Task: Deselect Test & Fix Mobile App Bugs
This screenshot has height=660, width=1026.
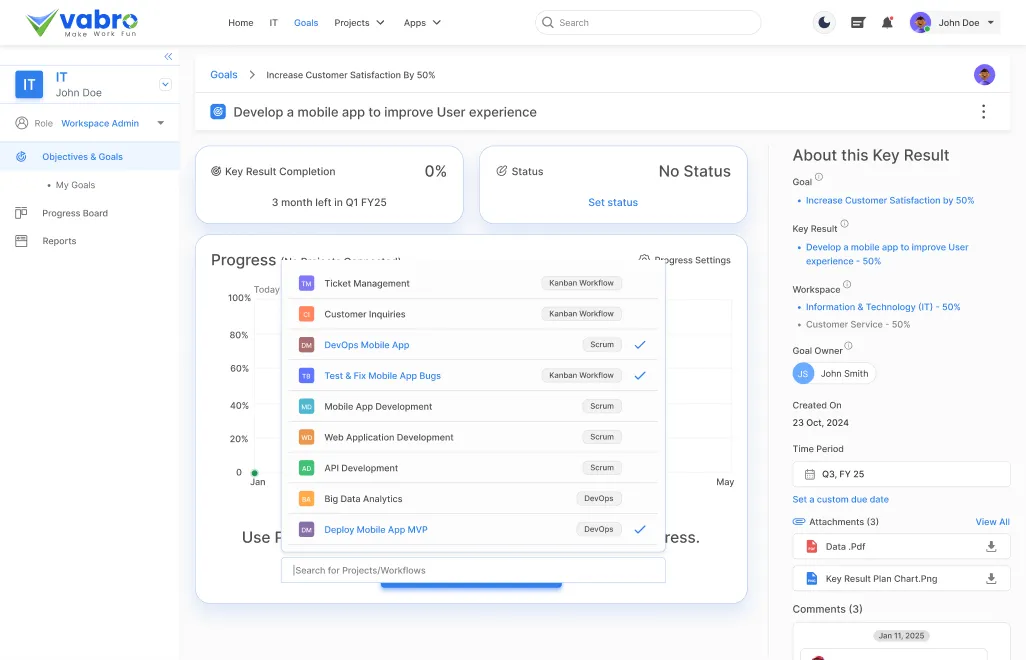Action: coord(640,376)
